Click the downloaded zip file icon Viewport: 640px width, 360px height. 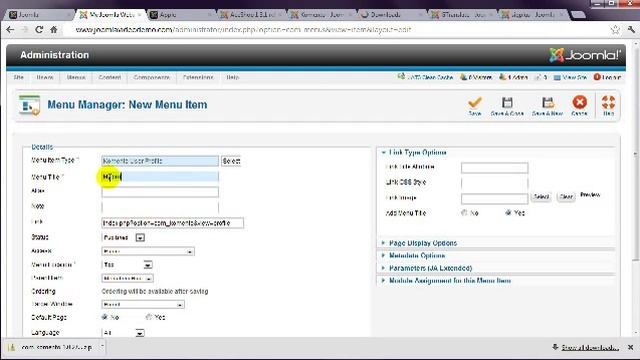(x=11, y=347)
